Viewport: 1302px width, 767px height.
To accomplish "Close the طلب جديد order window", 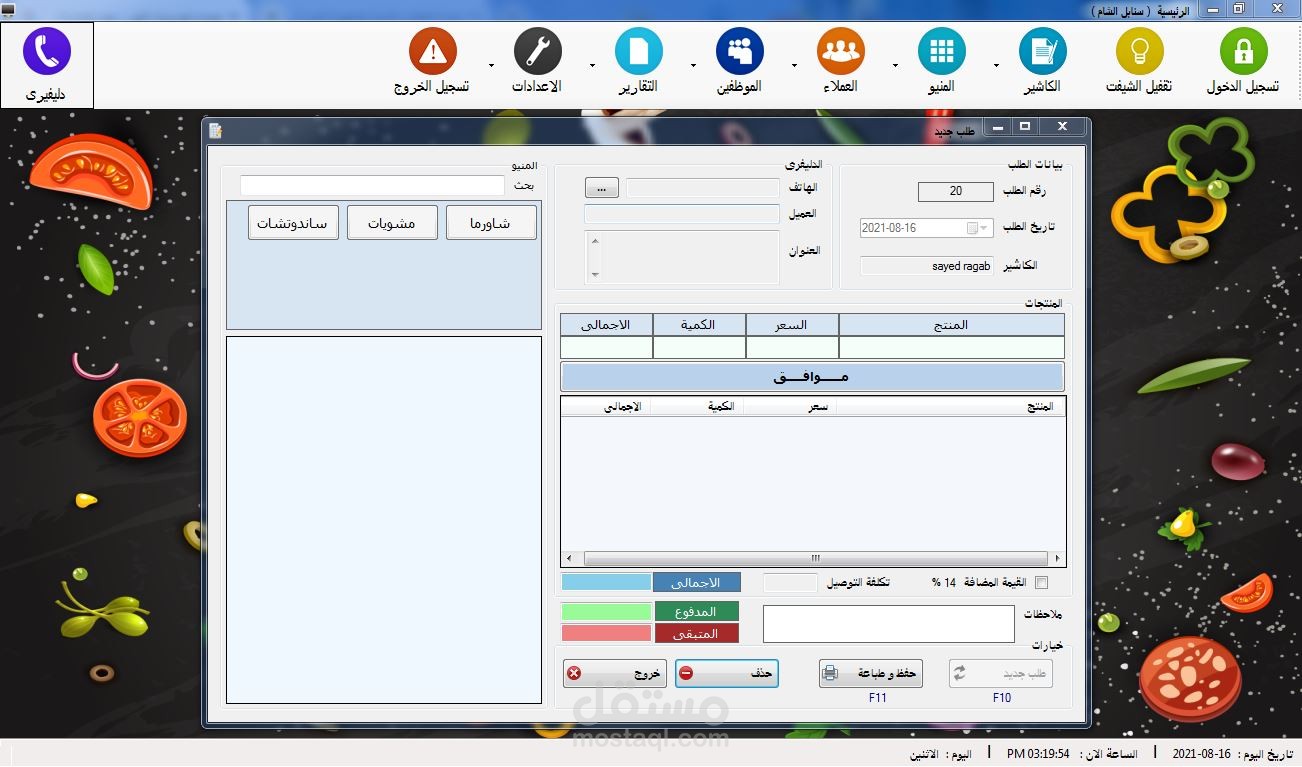I will point(1061,127).
